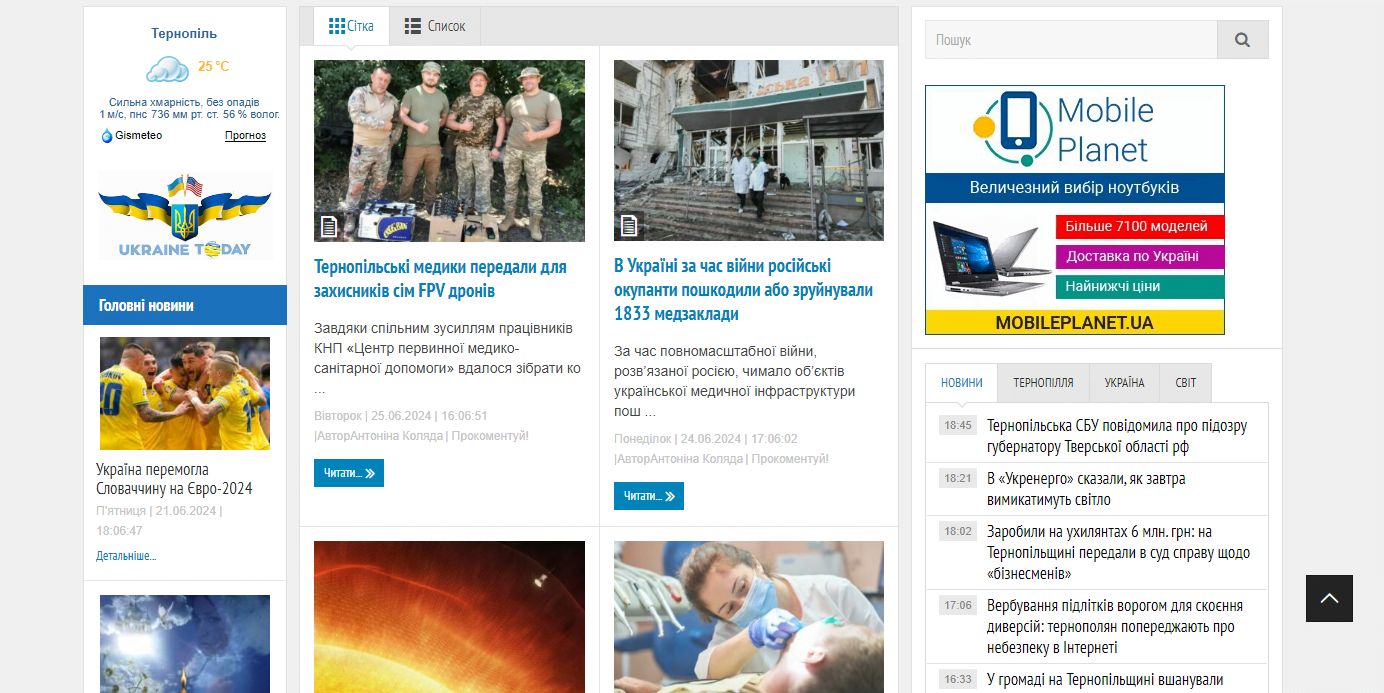Click the 18:02 timestamp in news list
The width and height of the screenshot is (1384, 693).
click(x=958, y=531)
